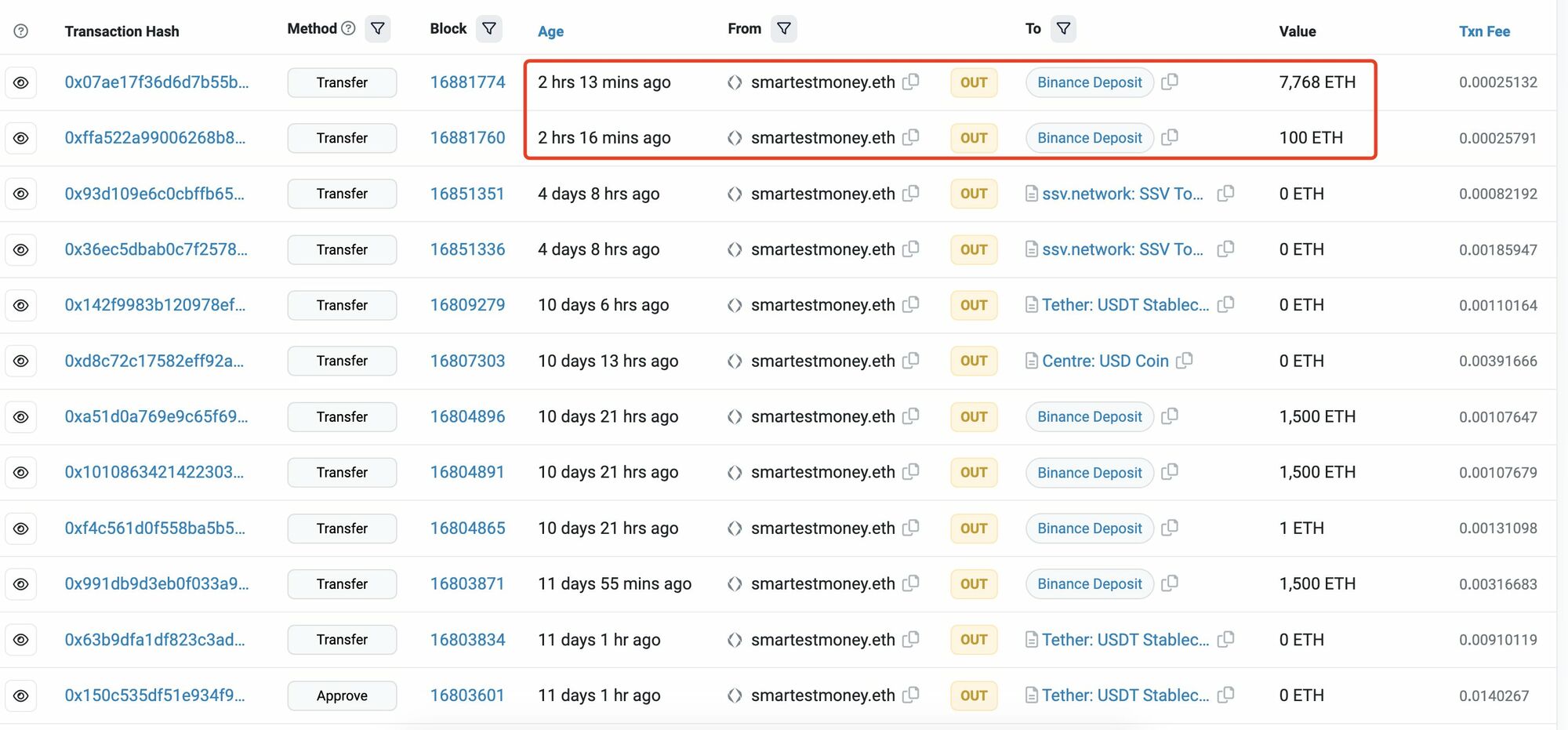Preview transaction 0x07ae17f36d6d7b55b with eye icon
Viewport: 1568px width, 730px height.
(21, 82)
